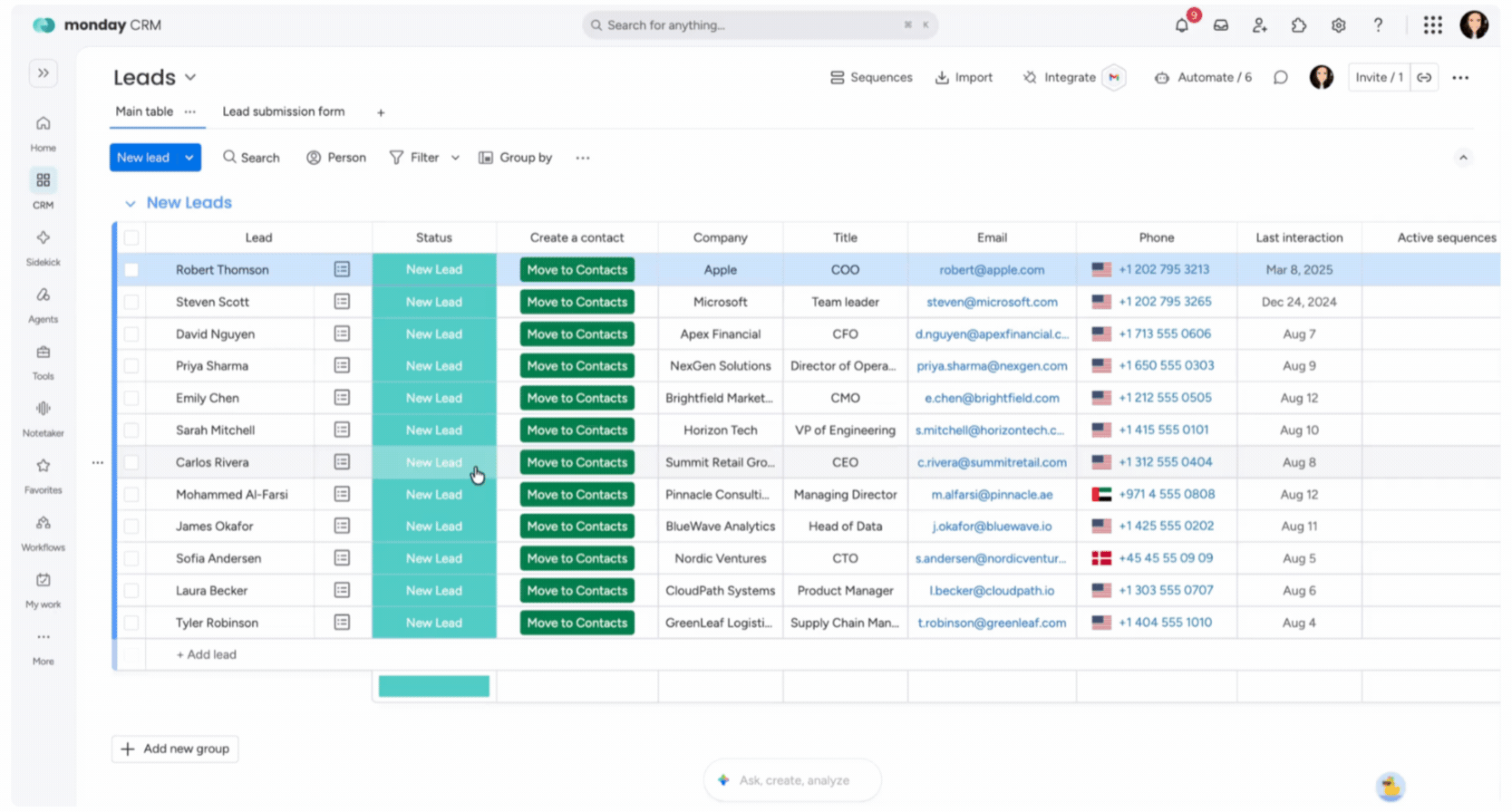This screenshot has width=1512, height=812.
Task: Open the Sequences button
Action: click(871, 78)
